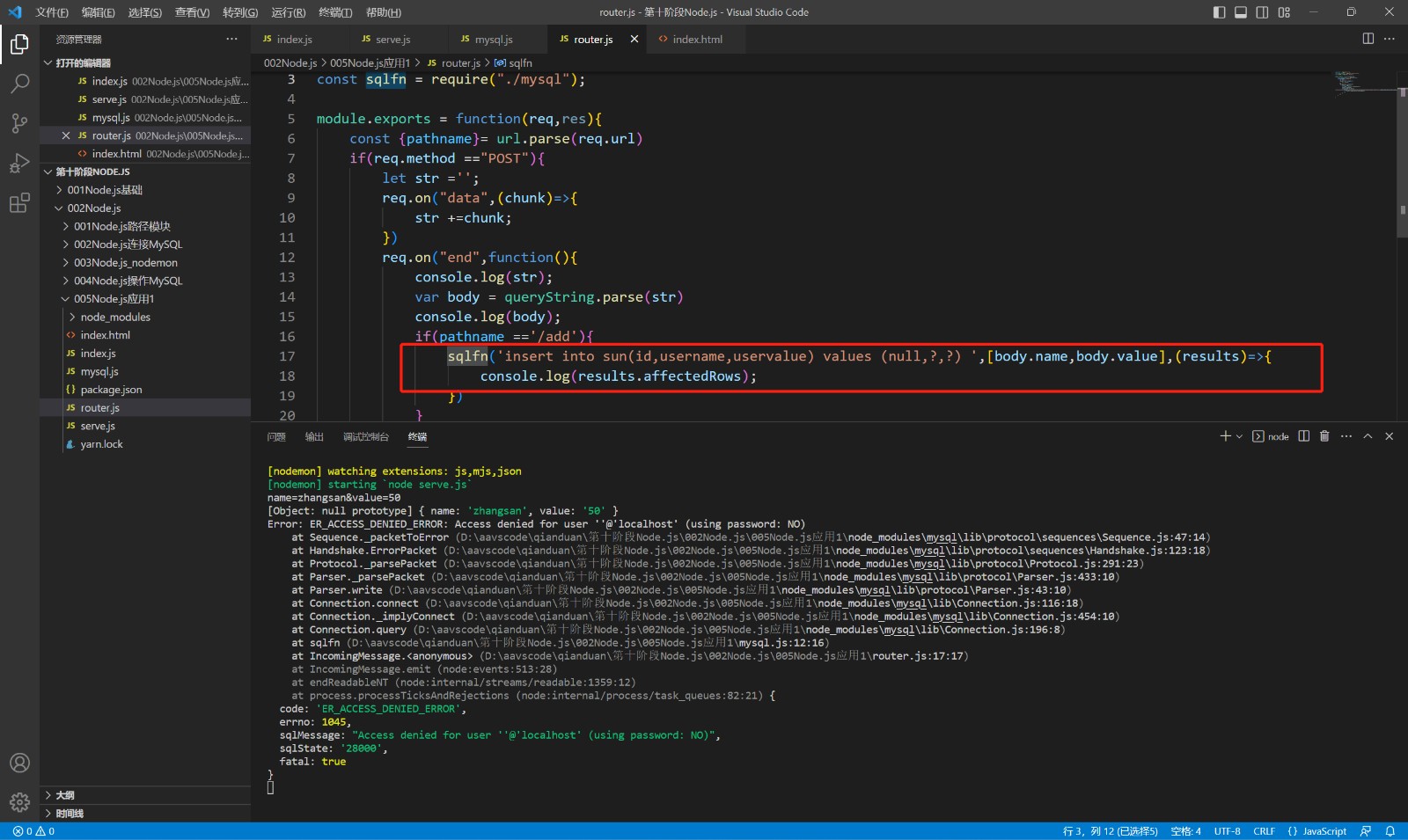Open the 文件(F) menu

pyautogui.click(x=51, y=12)
